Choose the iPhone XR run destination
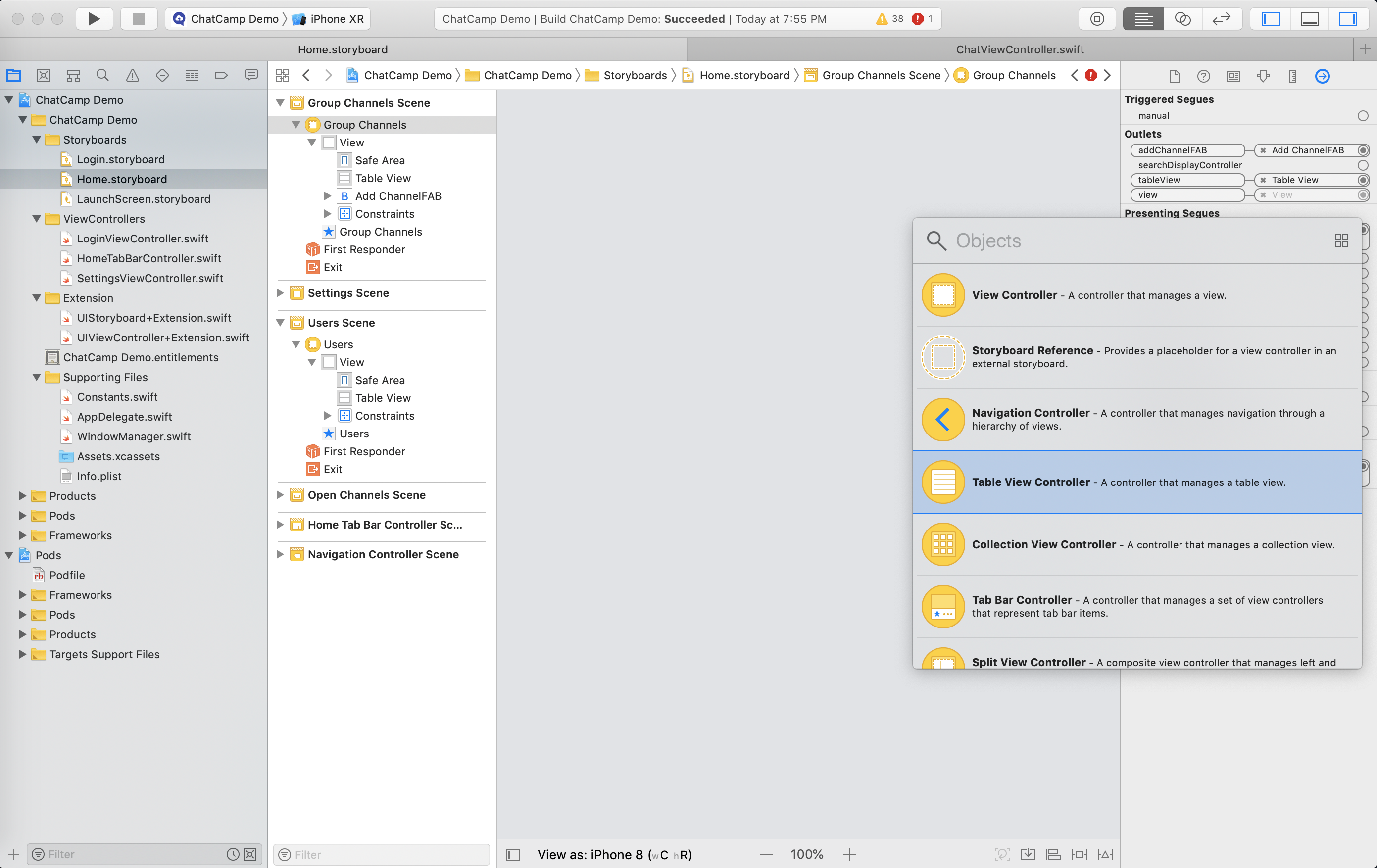 pyautogui.click(x=328, y=19)
